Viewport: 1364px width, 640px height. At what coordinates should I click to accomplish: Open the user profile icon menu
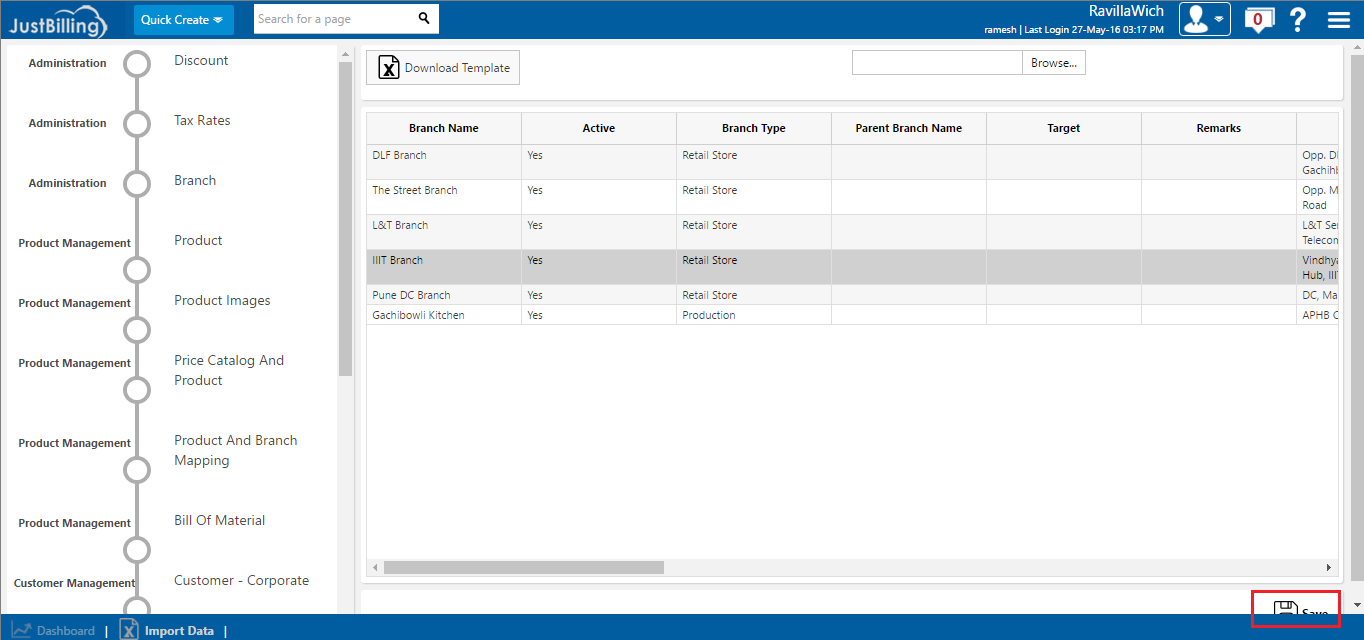1204,19
